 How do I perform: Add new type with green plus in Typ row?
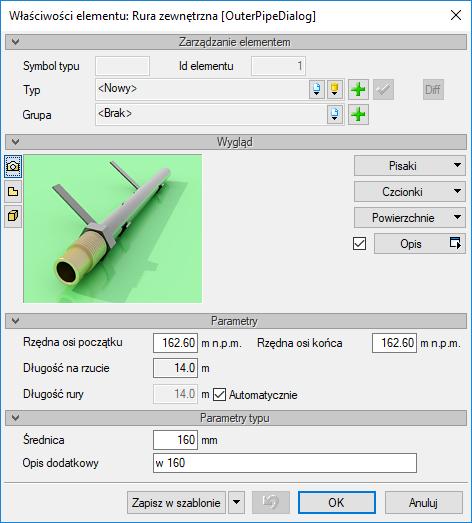click(358, 89)
